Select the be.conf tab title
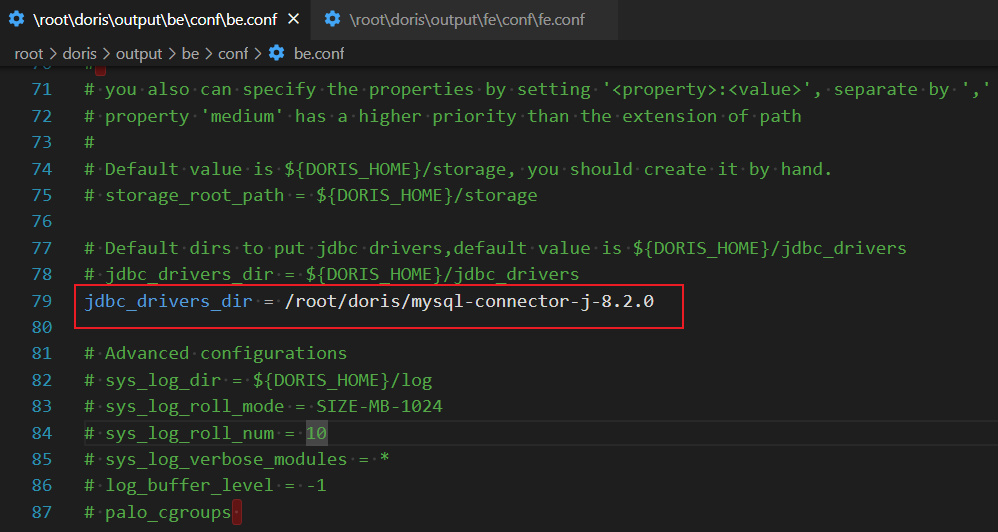The height and width of the screenshot is (532, 998). pyautogui.click(x=154, y=19)
